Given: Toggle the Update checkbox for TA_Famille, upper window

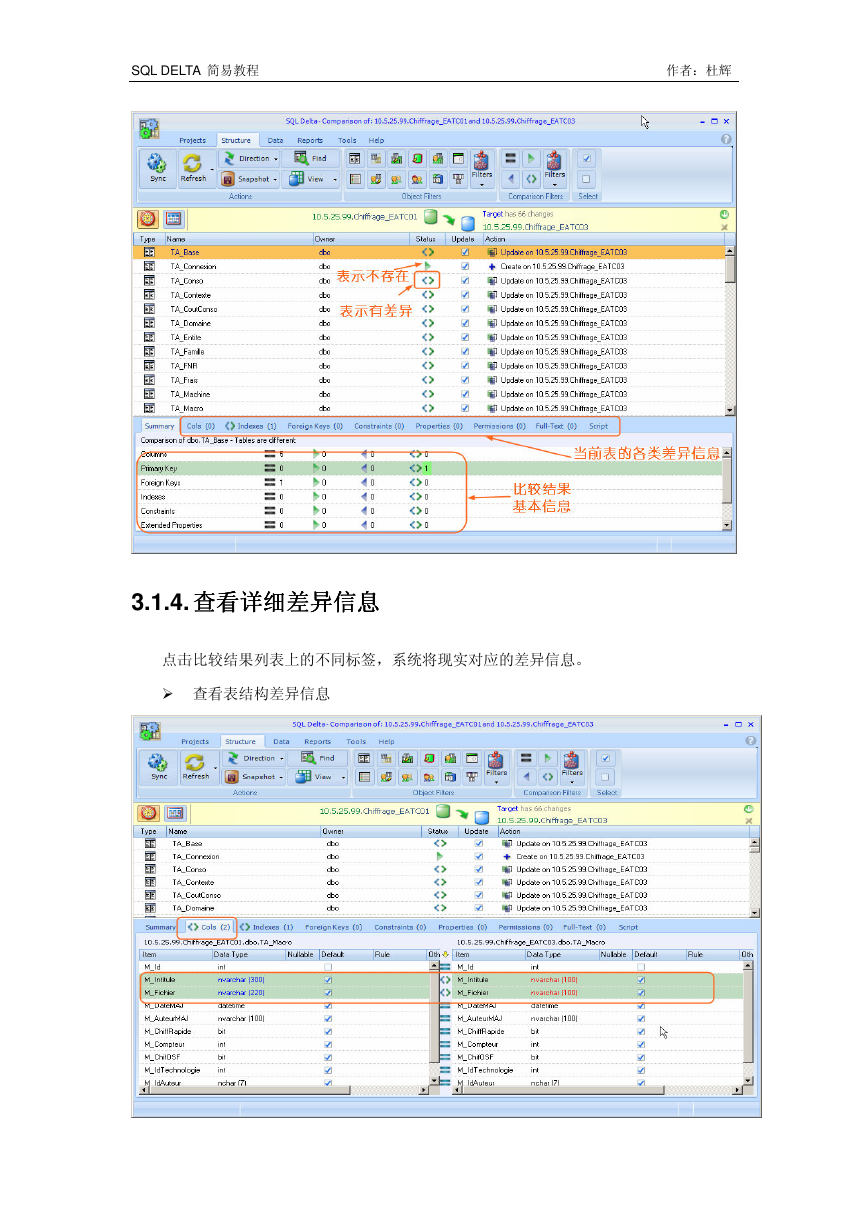Looking at the screenshot, I should click(464, 352).
